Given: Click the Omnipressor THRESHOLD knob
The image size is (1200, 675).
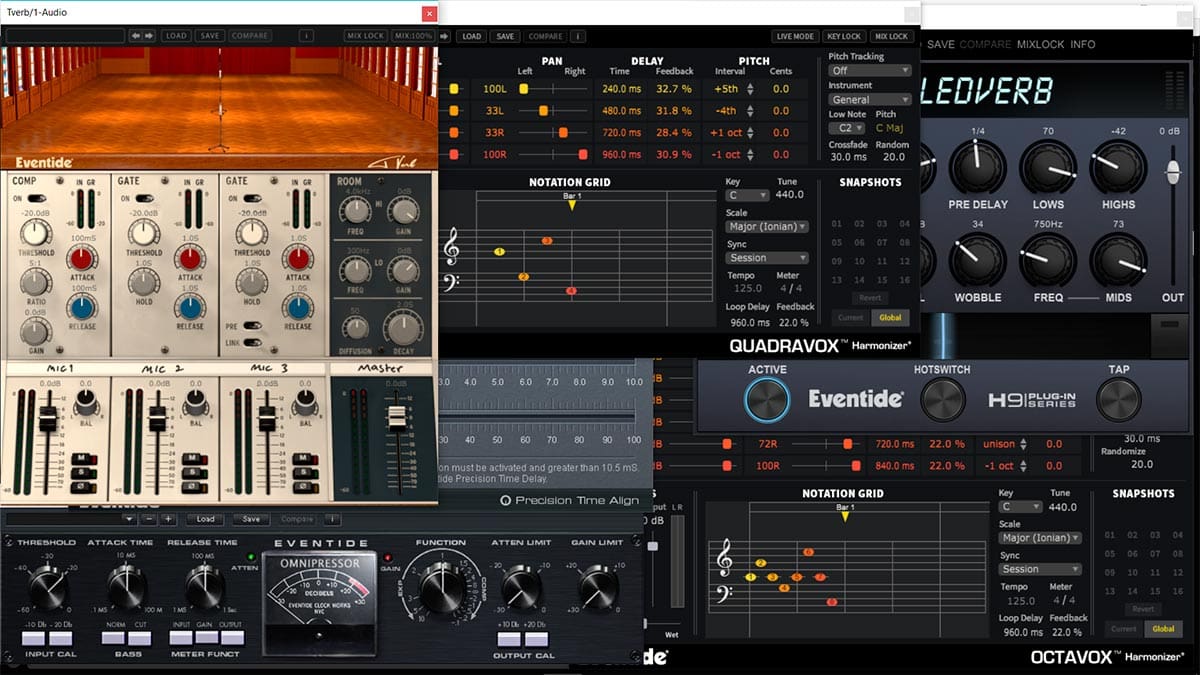Looking at the screenshot, I should [x=49, y=587].
